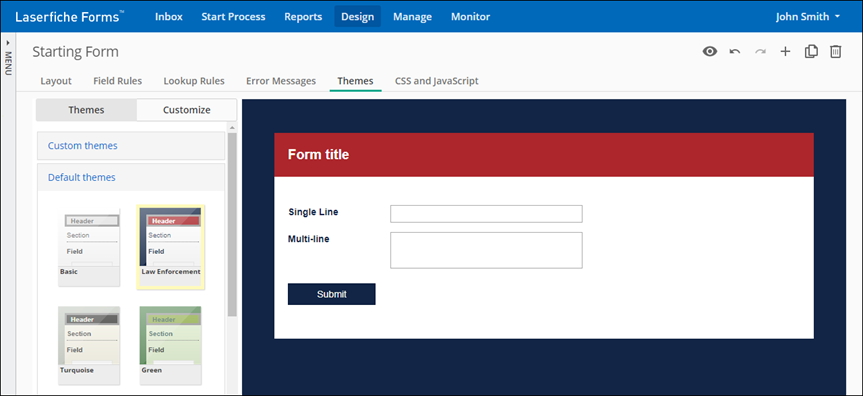Select the Themes sub-tab in the left panel
863x396 pixels.
pyautogui.click(x=86, y=110)
